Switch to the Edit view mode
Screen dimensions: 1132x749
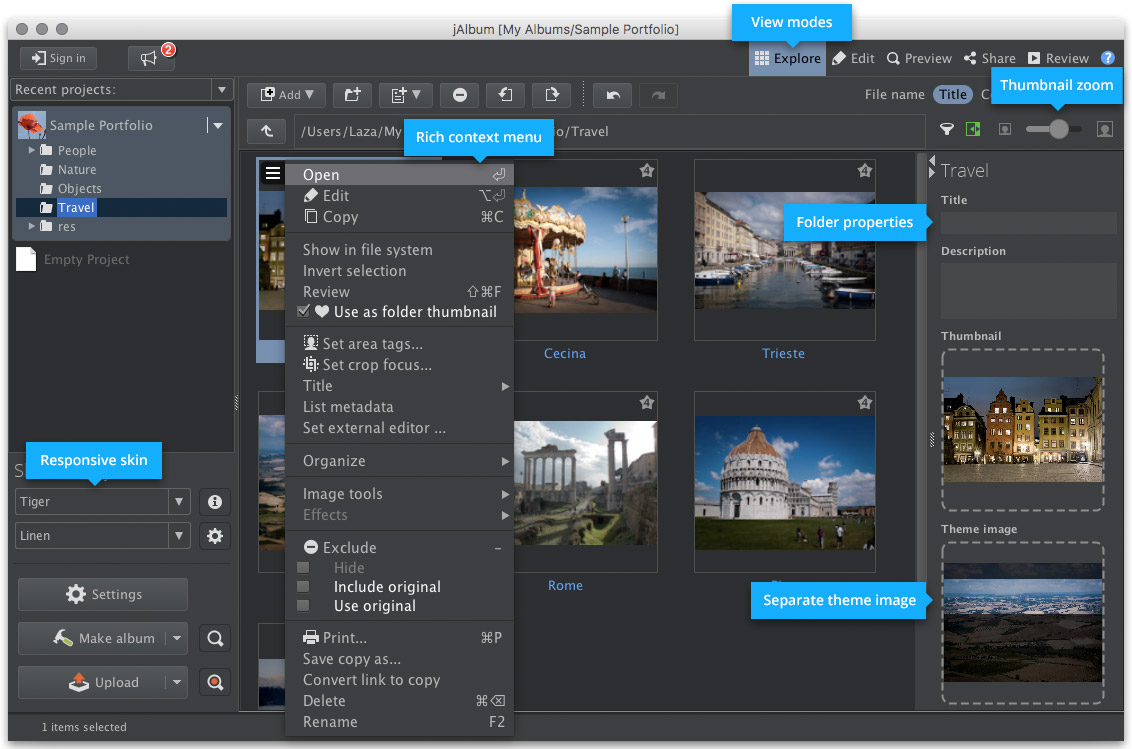[x=853, y=58]
